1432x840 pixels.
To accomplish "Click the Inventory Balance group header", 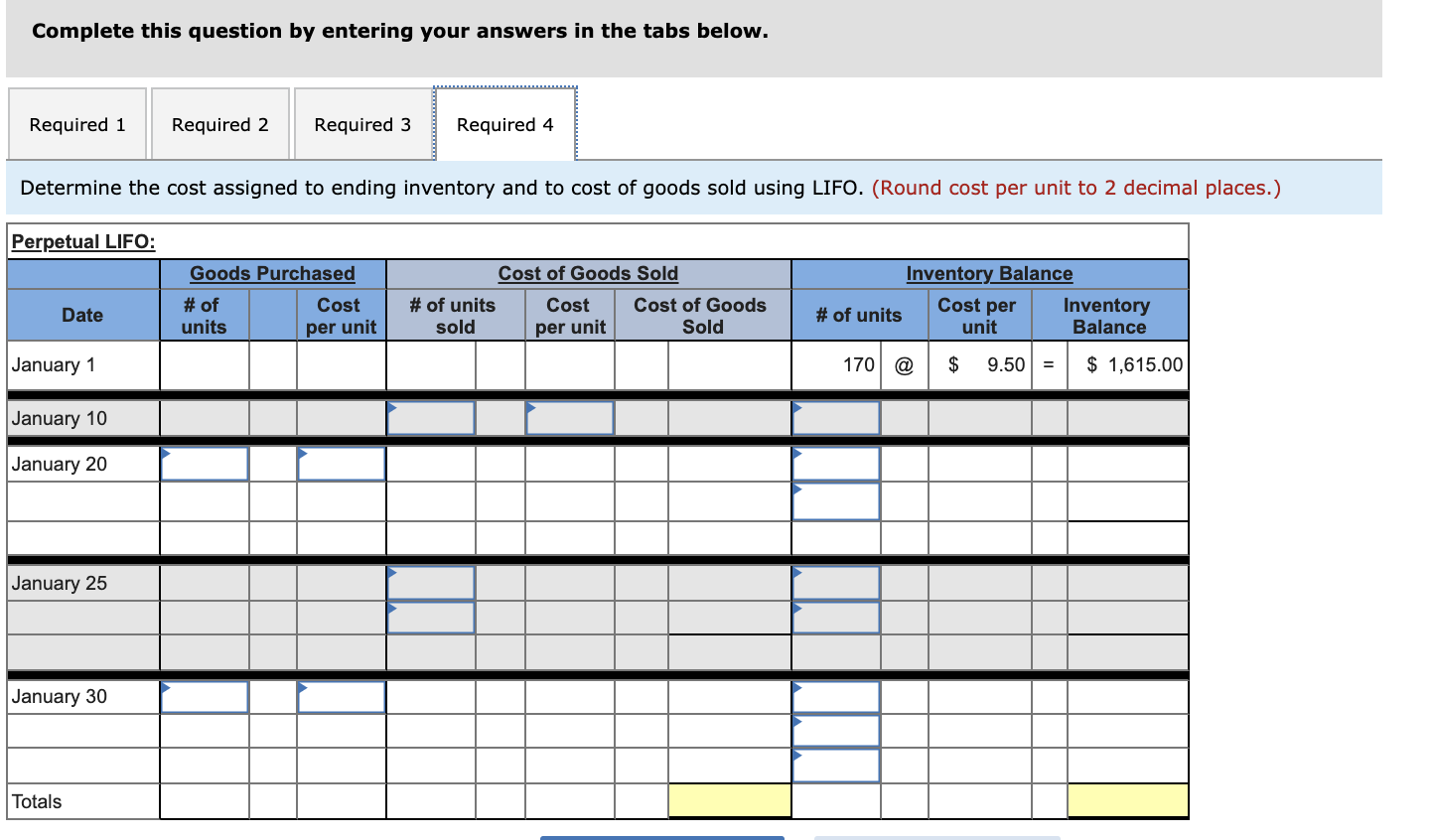I will tap(989, 273).
